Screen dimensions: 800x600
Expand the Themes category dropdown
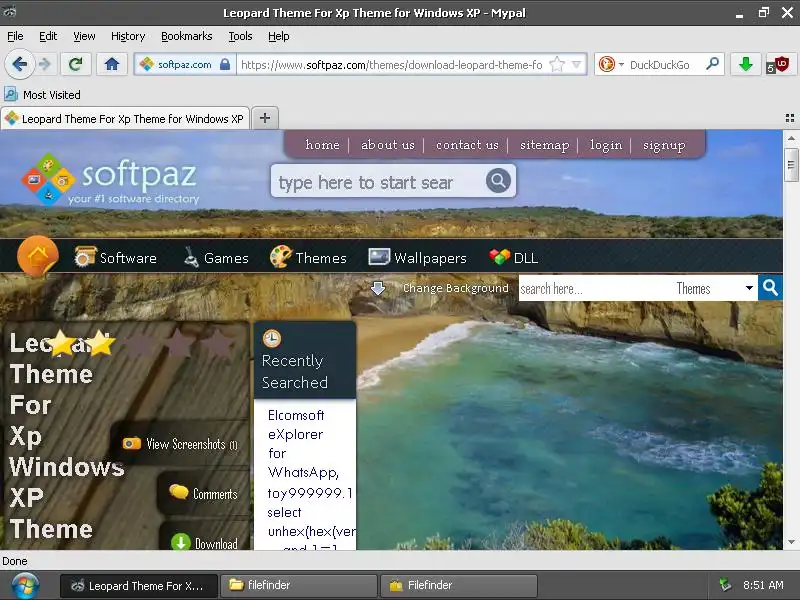[715, 288]
